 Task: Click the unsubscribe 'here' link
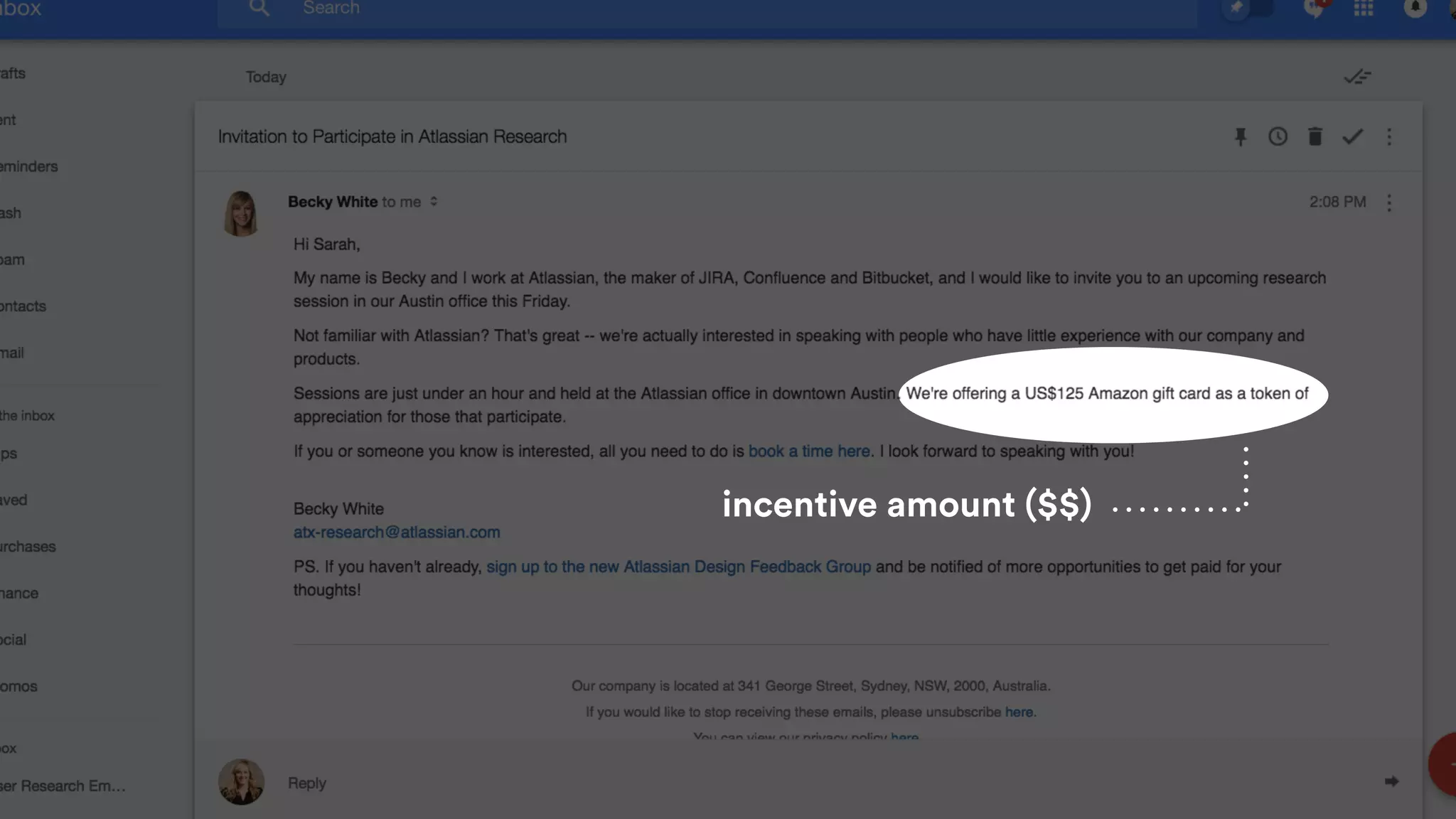(1019, 712)
